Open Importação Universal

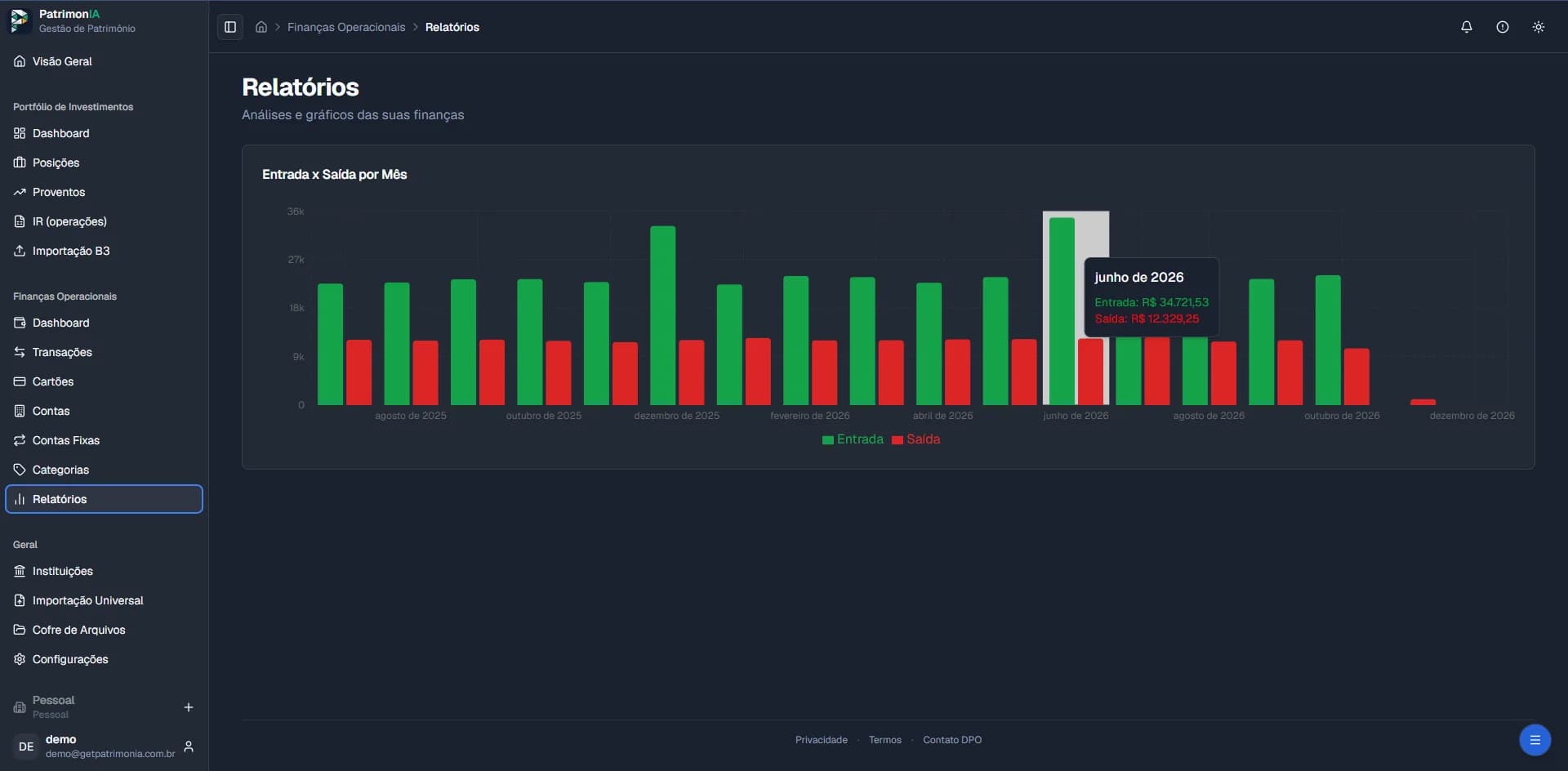tap(104, 600)
